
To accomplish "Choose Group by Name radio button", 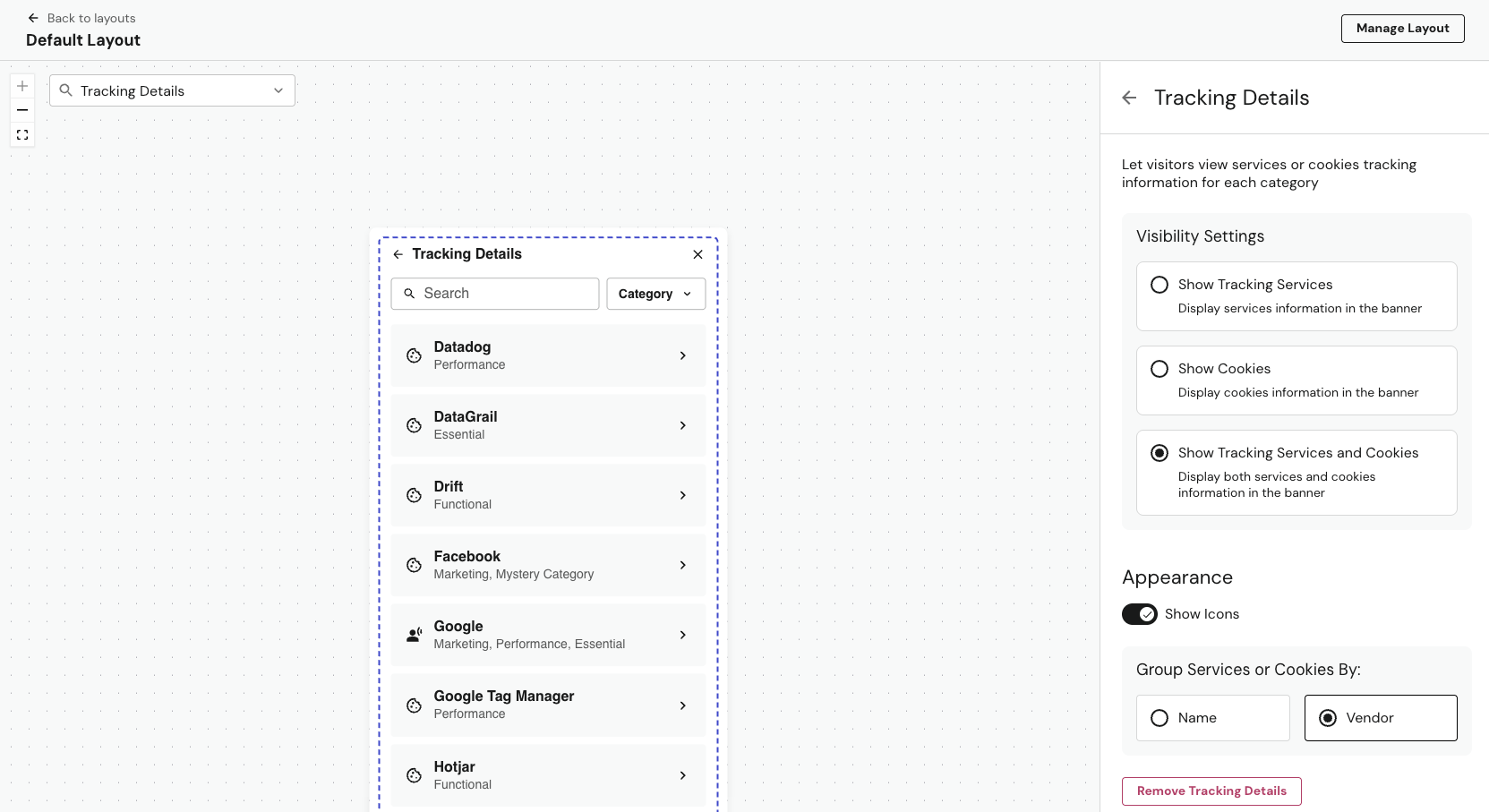I will coord(1160,718).
